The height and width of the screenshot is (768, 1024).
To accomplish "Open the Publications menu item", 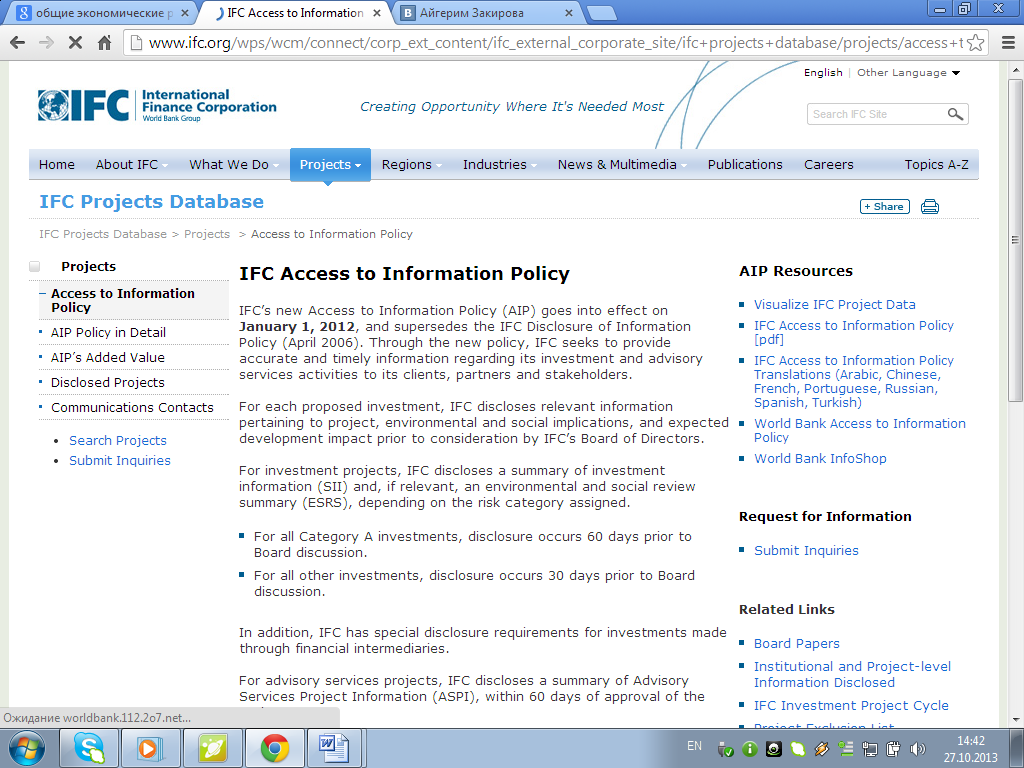I will (745, 165).
